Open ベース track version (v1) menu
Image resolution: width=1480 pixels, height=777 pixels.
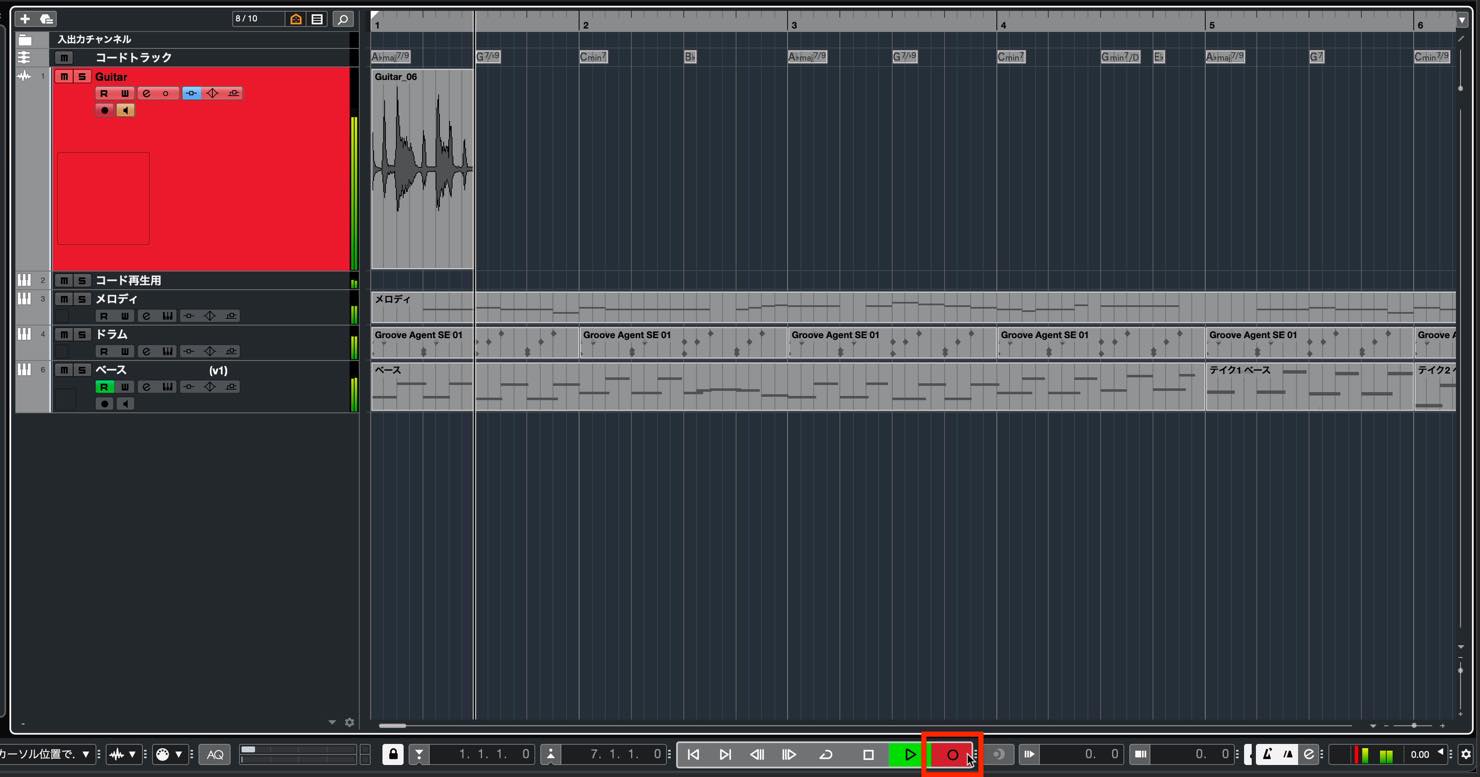(x=218, y=371)
